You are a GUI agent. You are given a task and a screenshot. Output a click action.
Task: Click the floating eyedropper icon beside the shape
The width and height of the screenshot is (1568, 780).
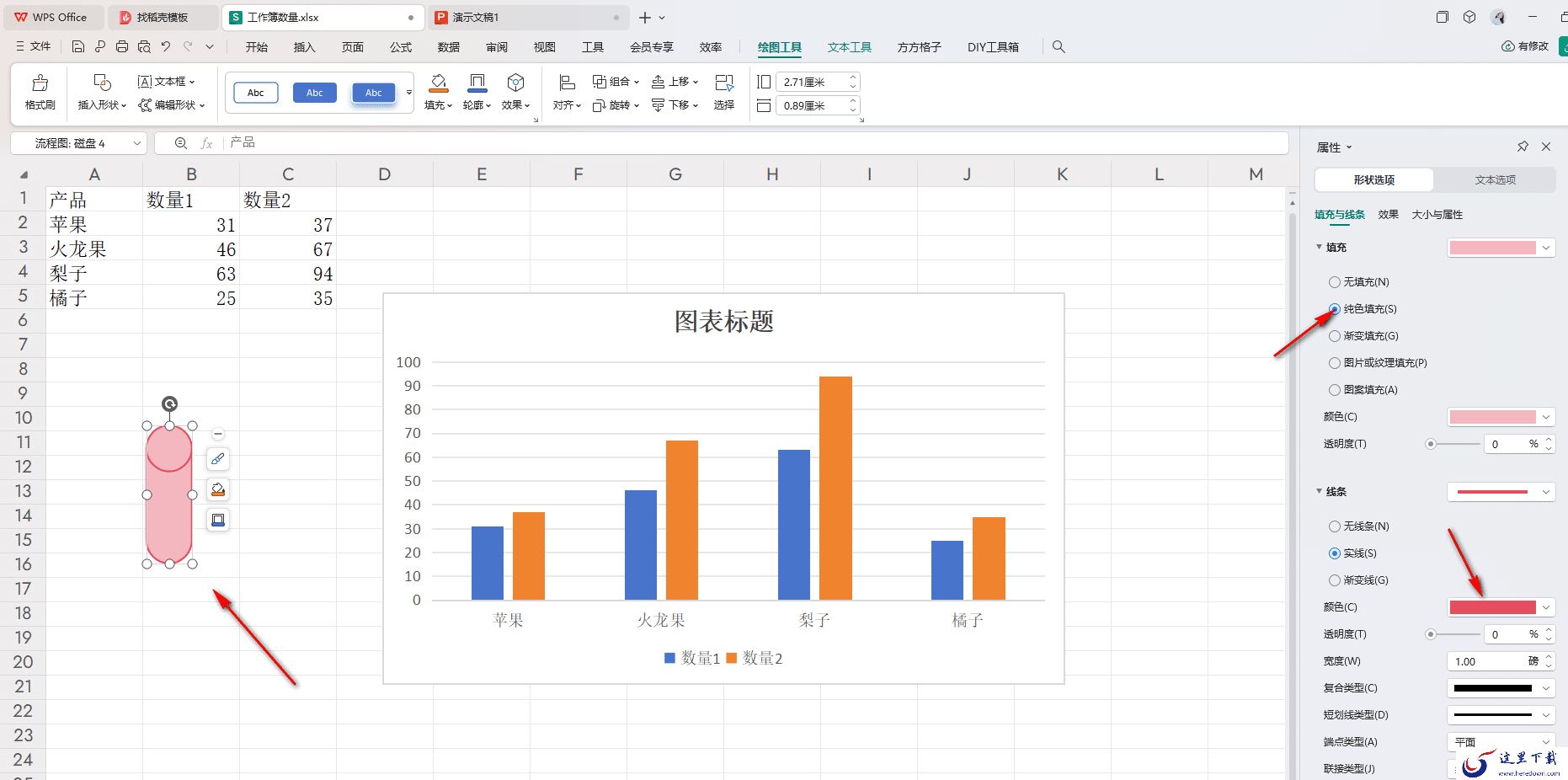tap(218, 459)
